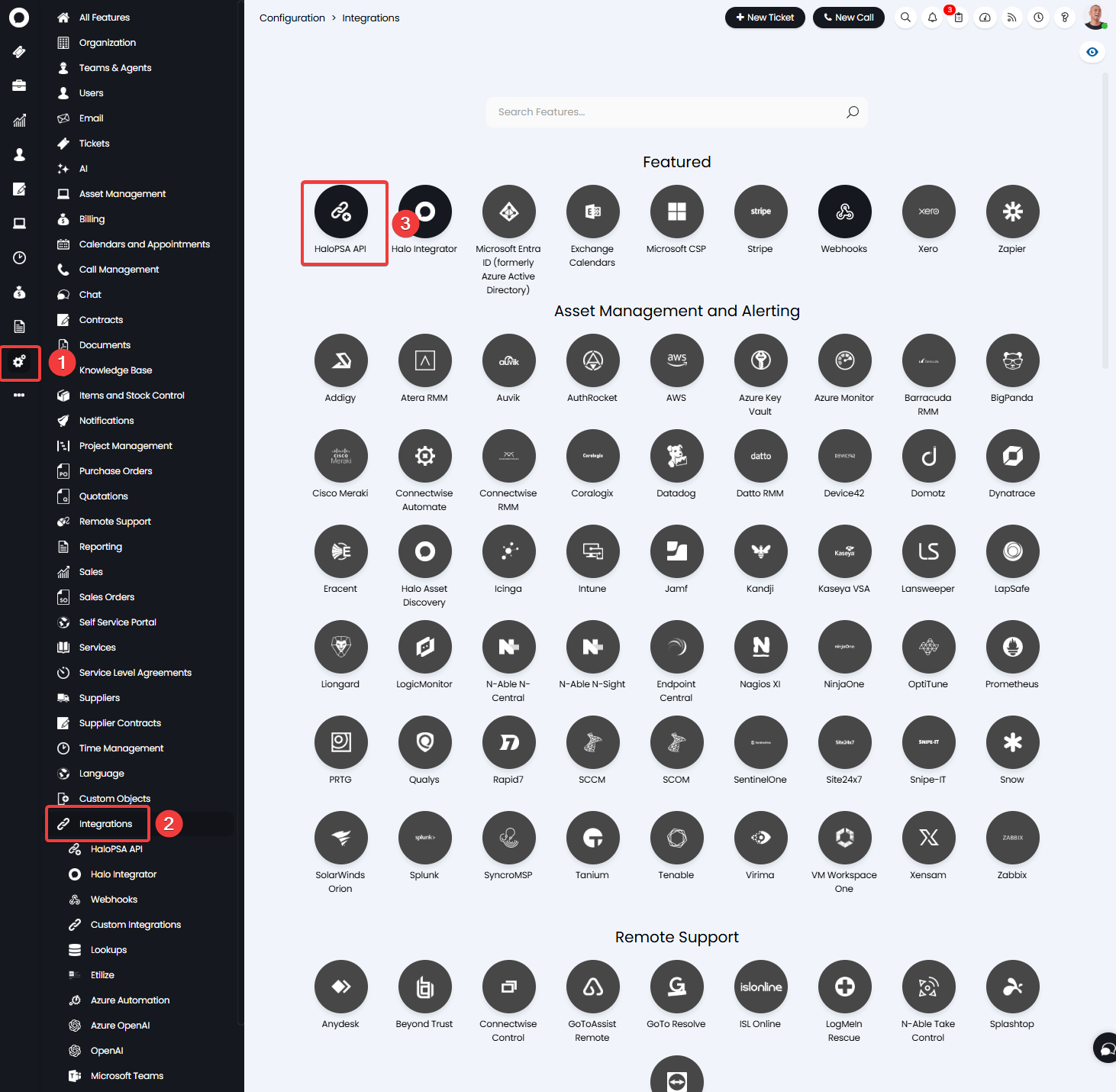Choose the Microsoft CSP integration
The image size is (1116, 1092).
677,212
